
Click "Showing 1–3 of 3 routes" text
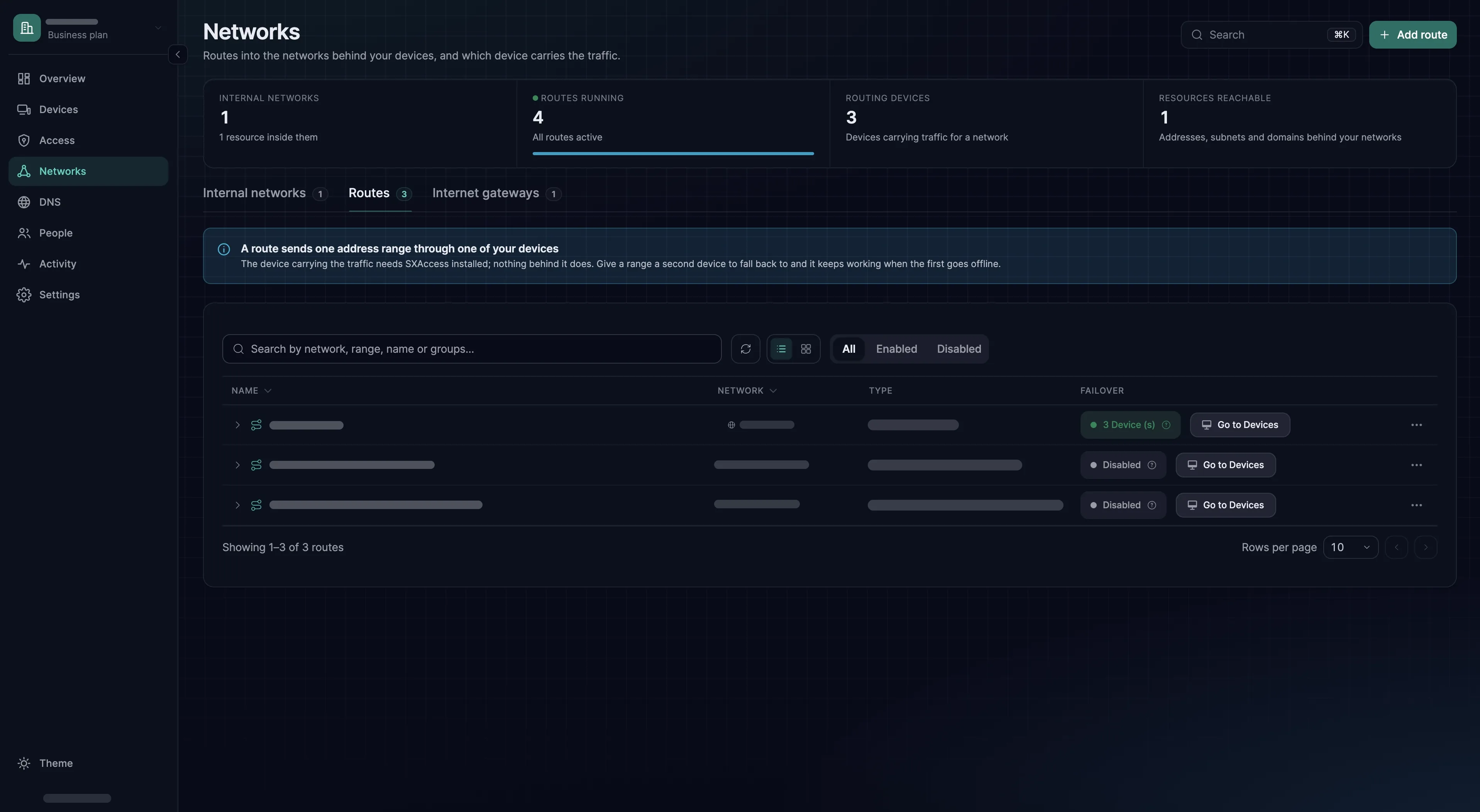283,548
